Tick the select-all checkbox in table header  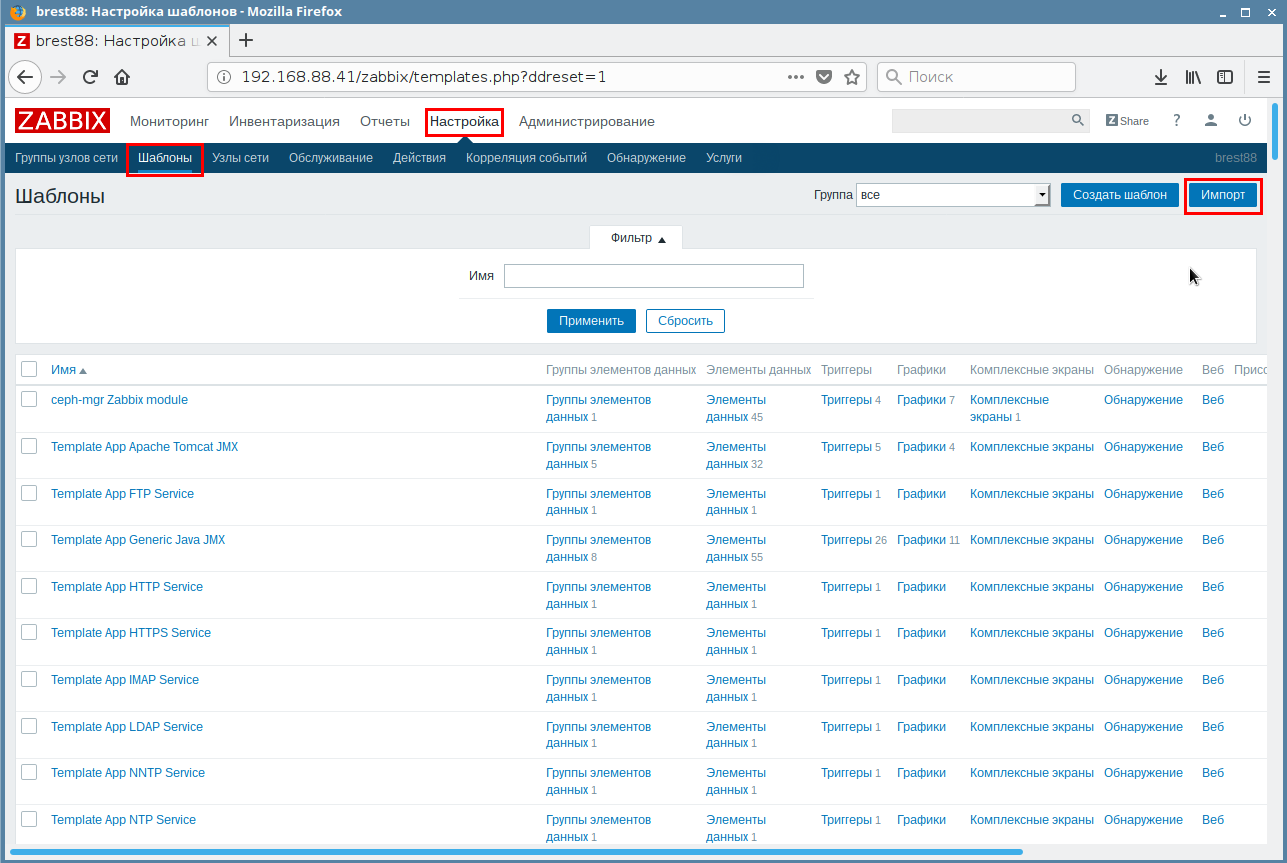click(29, 370)
